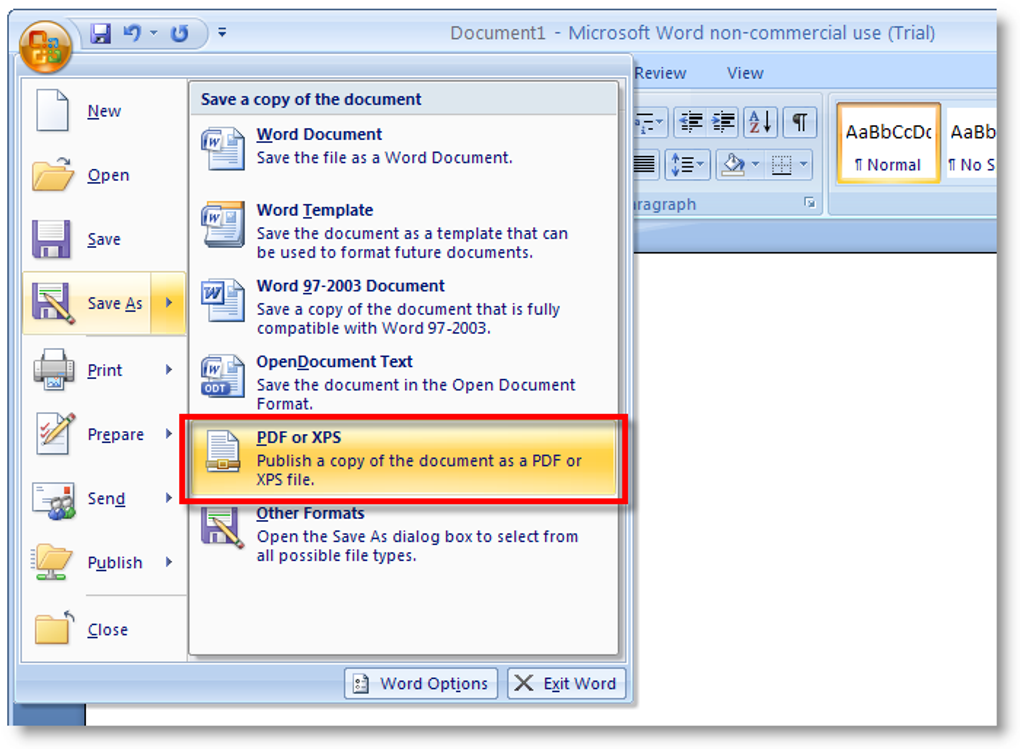Screen dimensions: 1020x749
Task: Select the Word Document title text
Action: (319, 135)
